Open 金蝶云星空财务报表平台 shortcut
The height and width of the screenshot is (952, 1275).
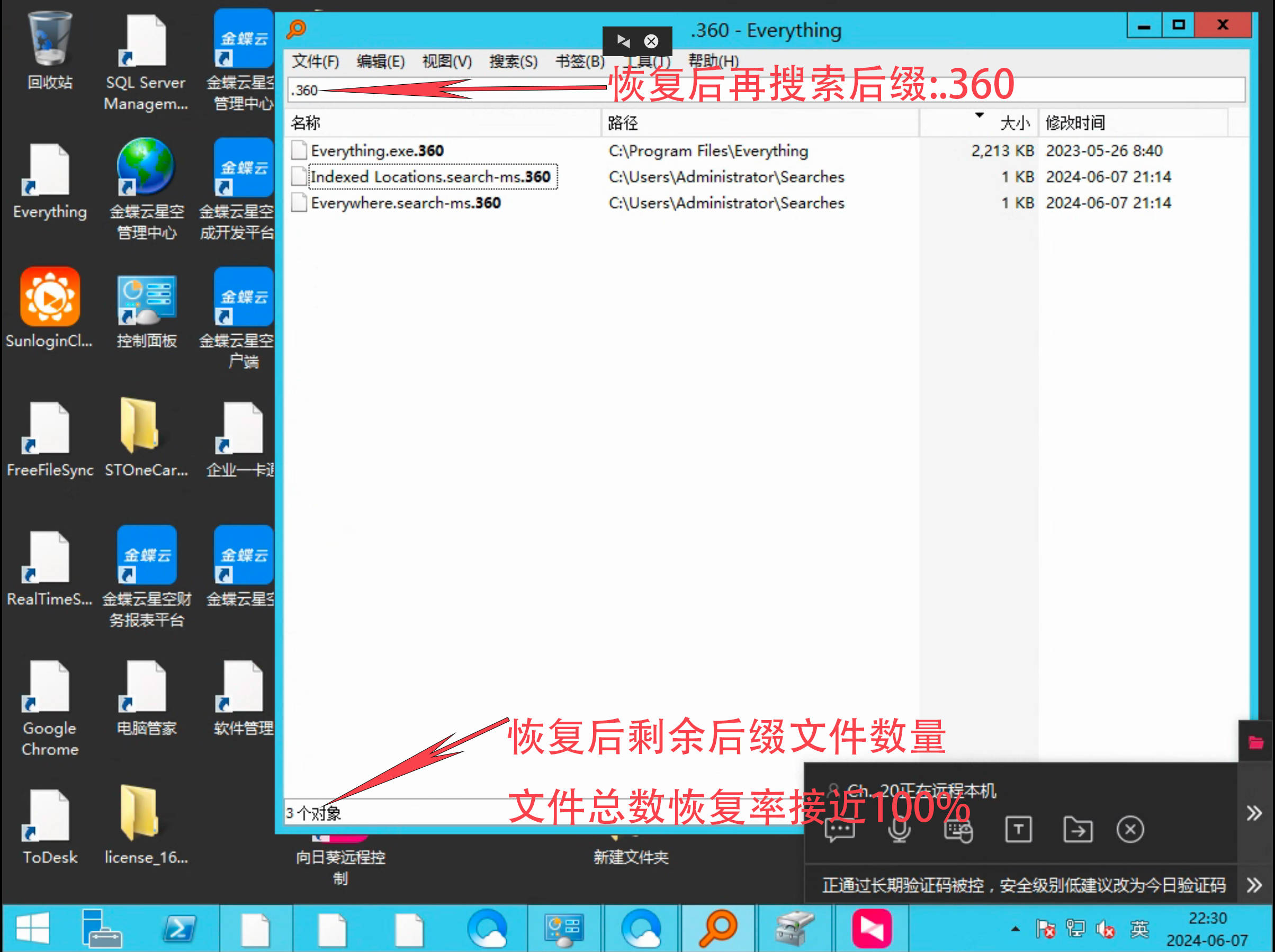click(x=147, y=576)
